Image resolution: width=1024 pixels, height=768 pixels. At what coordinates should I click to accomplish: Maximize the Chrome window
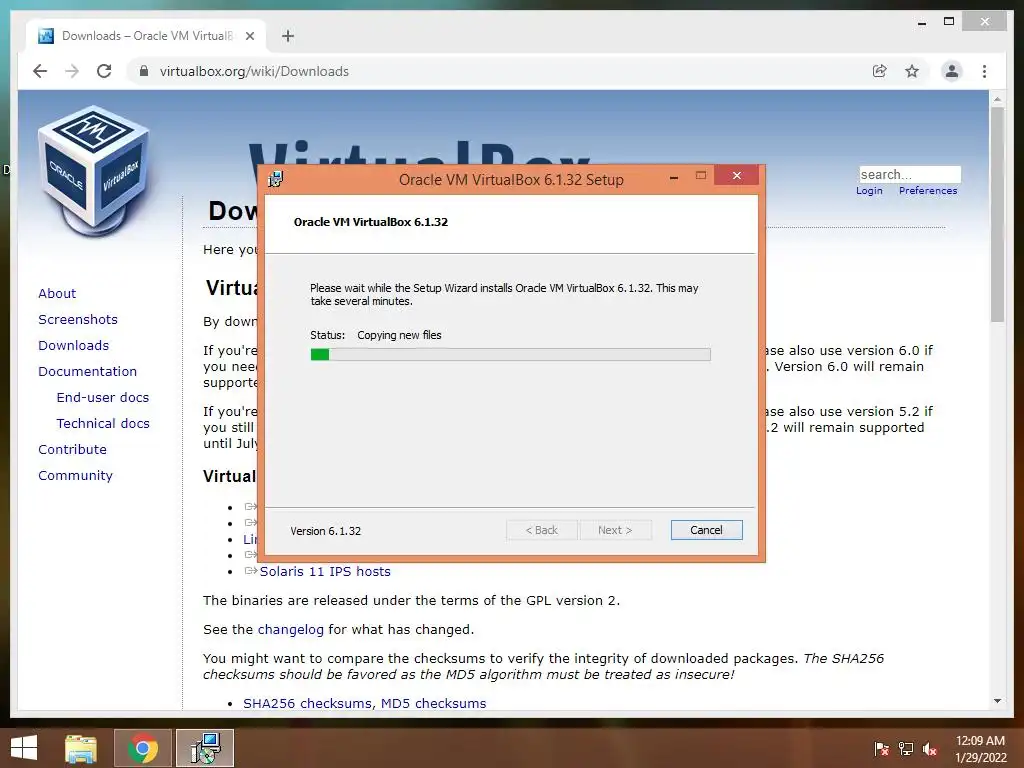[949, 22]
